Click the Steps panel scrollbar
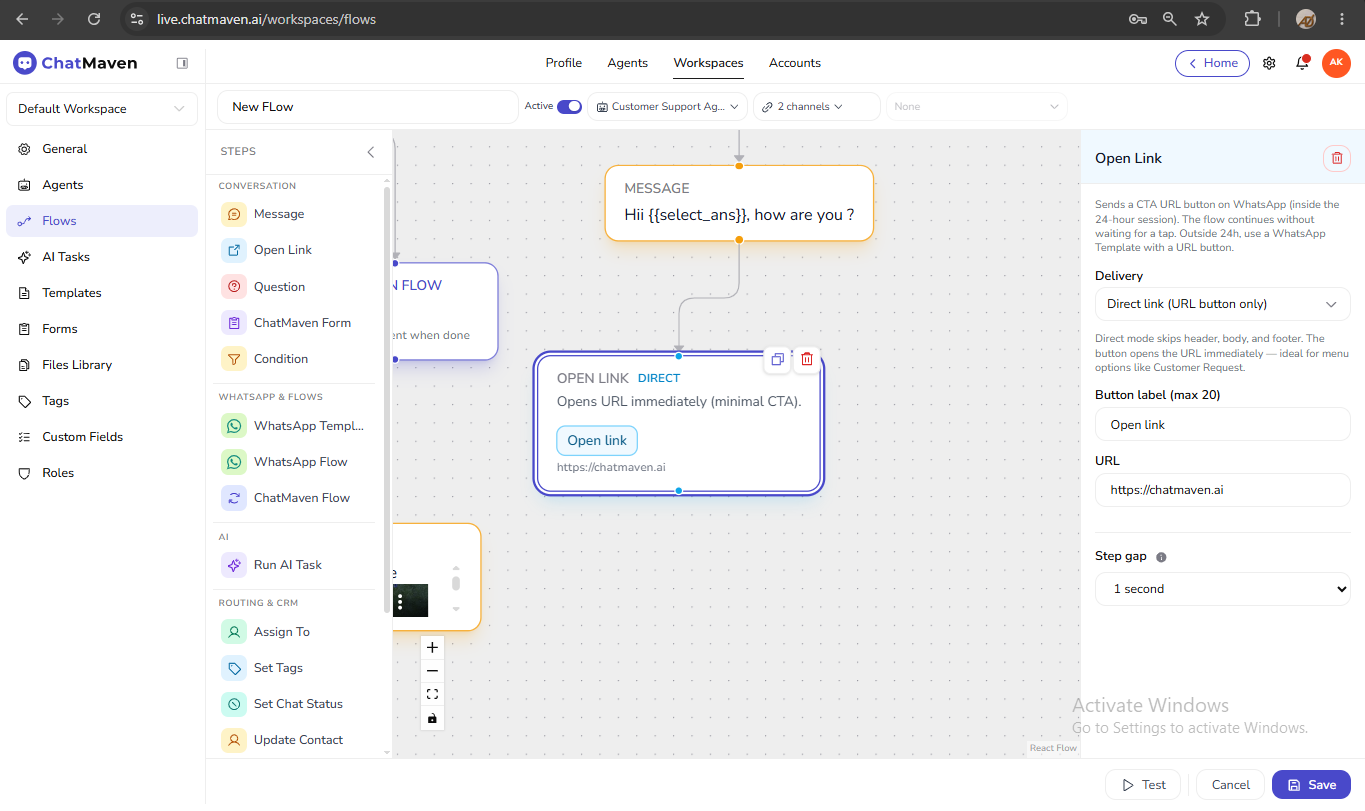 coord(387,400)
